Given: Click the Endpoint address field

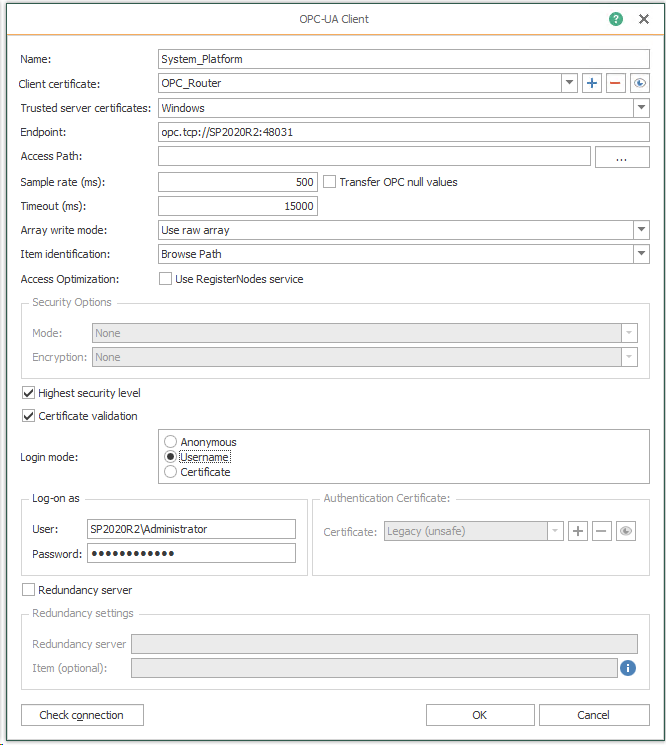Looking at the screenshot, I should click(x=404, y=132).
